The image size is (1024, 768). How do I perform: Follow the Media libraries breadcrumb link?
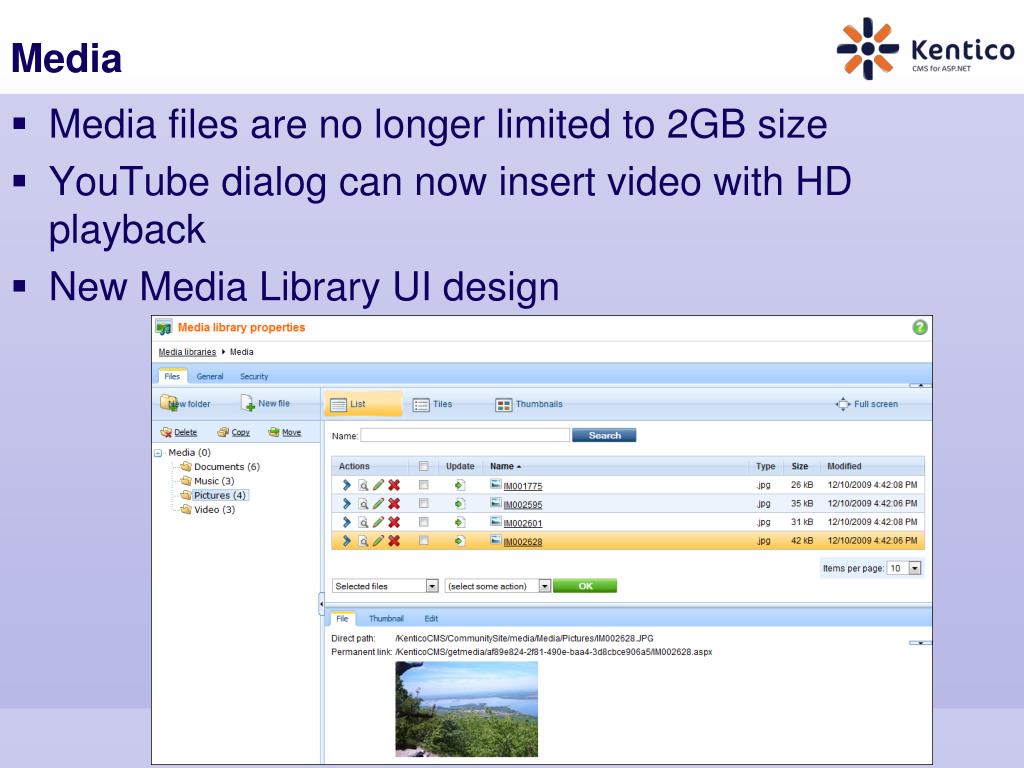click(x=187, y=352)
